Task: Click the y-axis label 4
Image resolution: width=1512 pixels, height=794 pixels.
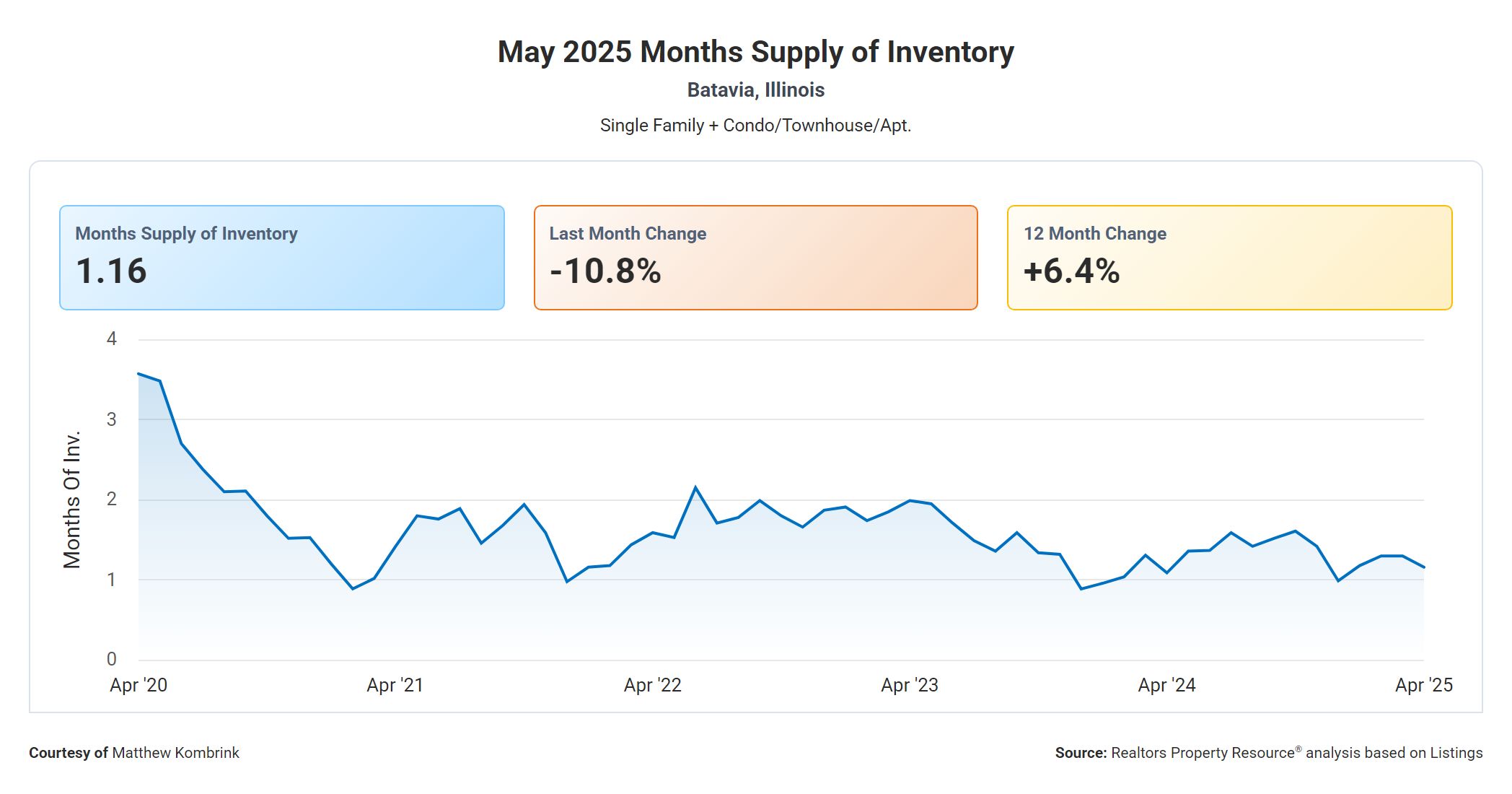Action: pos(112,339)
